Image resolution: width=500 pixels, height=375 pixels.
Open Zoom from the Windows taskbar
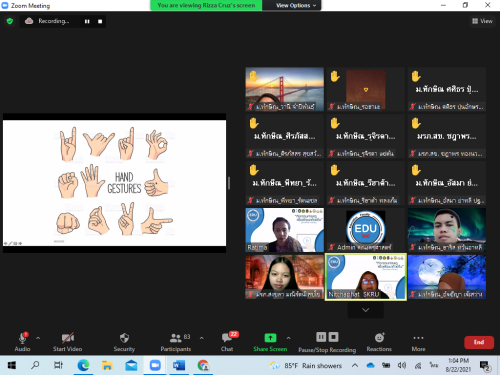click(155, 365)
